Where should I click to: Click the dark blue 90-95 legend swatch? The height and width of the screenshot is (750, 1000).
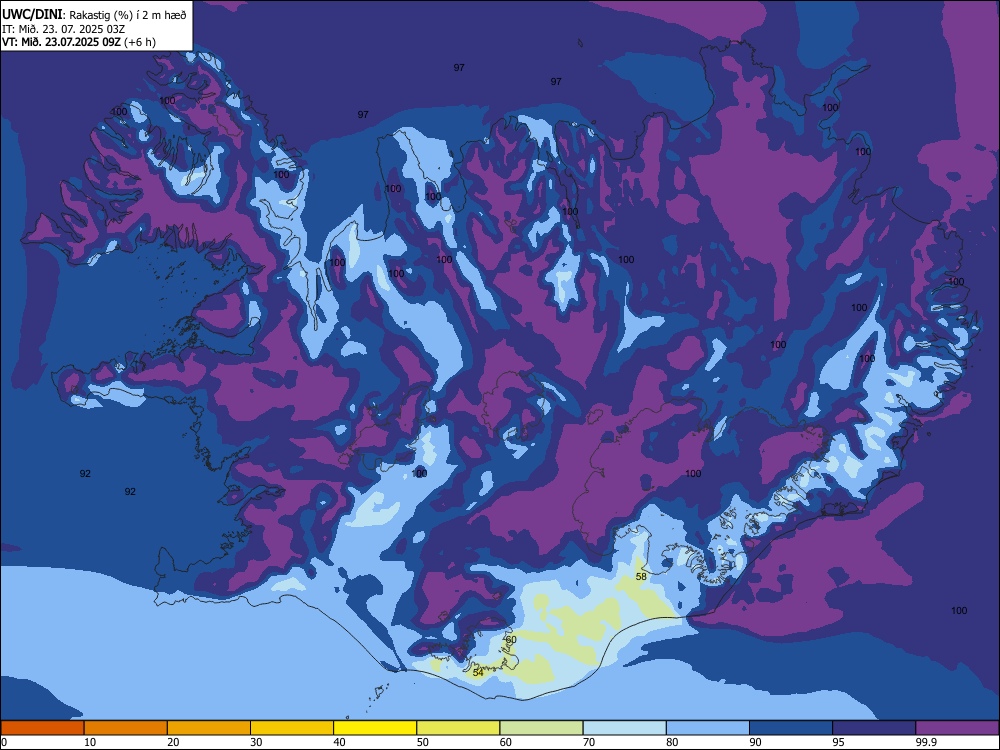pos(791,728)
